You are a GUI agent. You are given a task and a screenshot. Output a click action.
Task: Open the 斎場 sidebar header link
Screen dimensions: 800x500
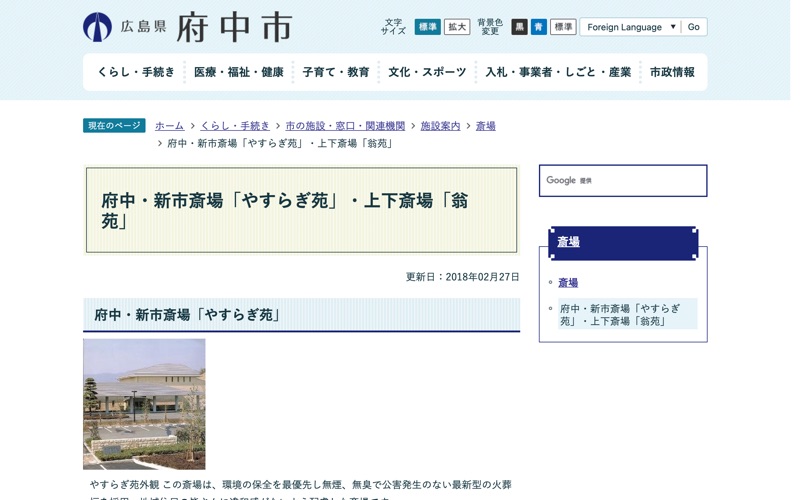tap(568, 241)
